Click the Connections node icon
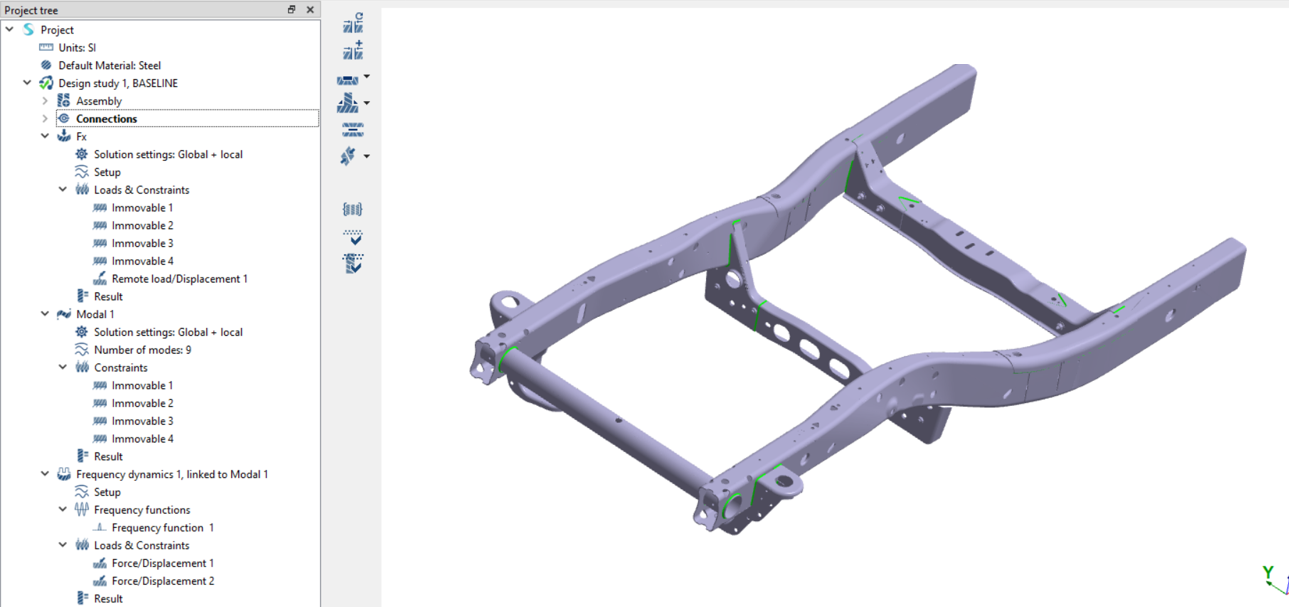 64,119
